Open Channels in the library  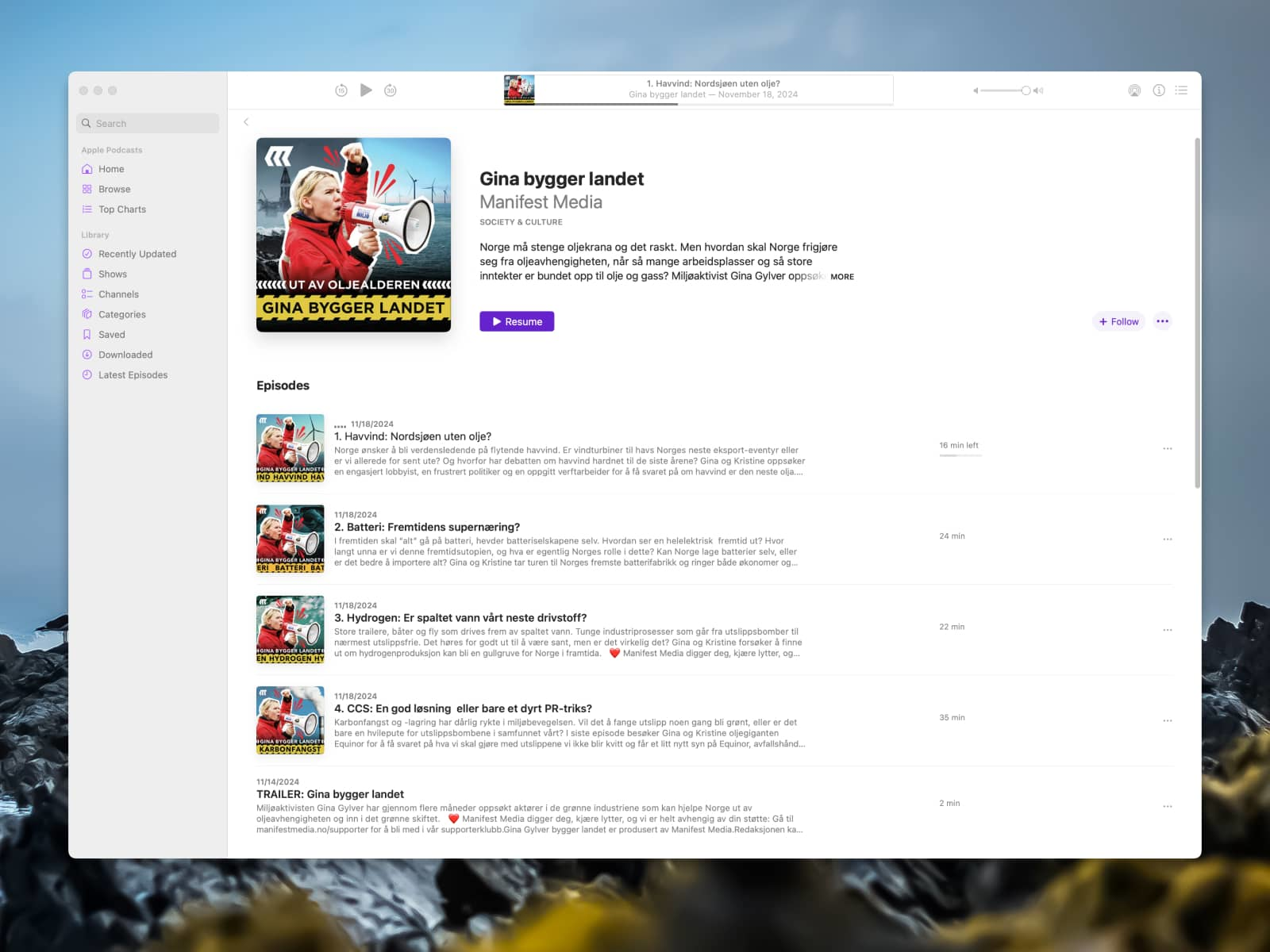tap(118, 294)
